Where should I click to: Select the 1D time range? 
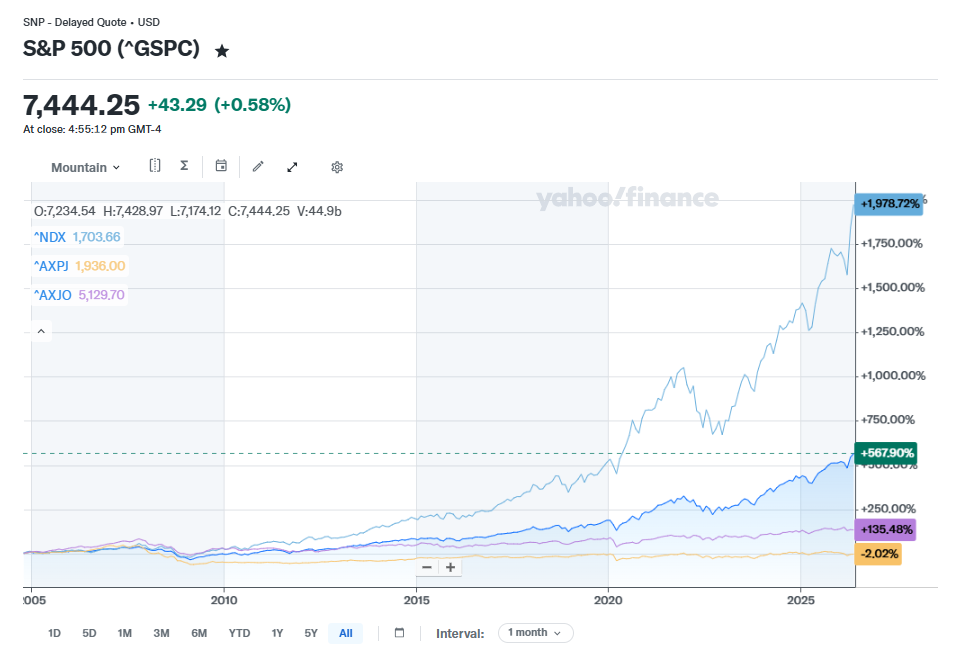[x=54, y=633]
